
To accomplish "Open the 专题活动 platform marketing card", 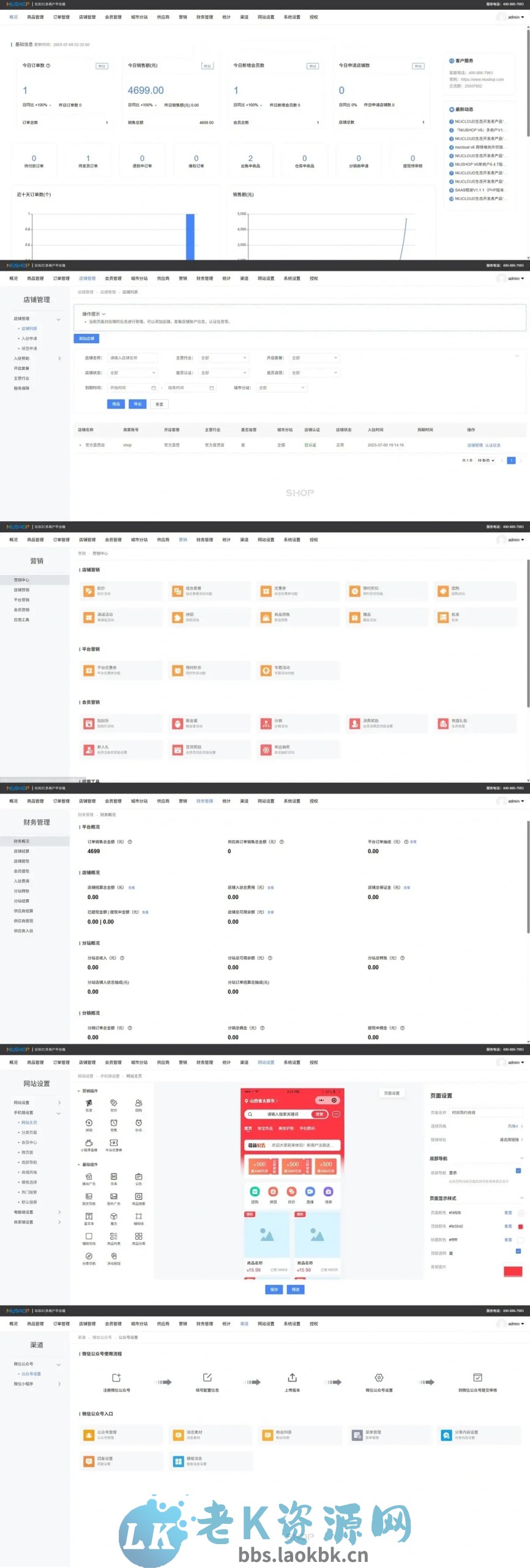I will (x=298, y=671).
